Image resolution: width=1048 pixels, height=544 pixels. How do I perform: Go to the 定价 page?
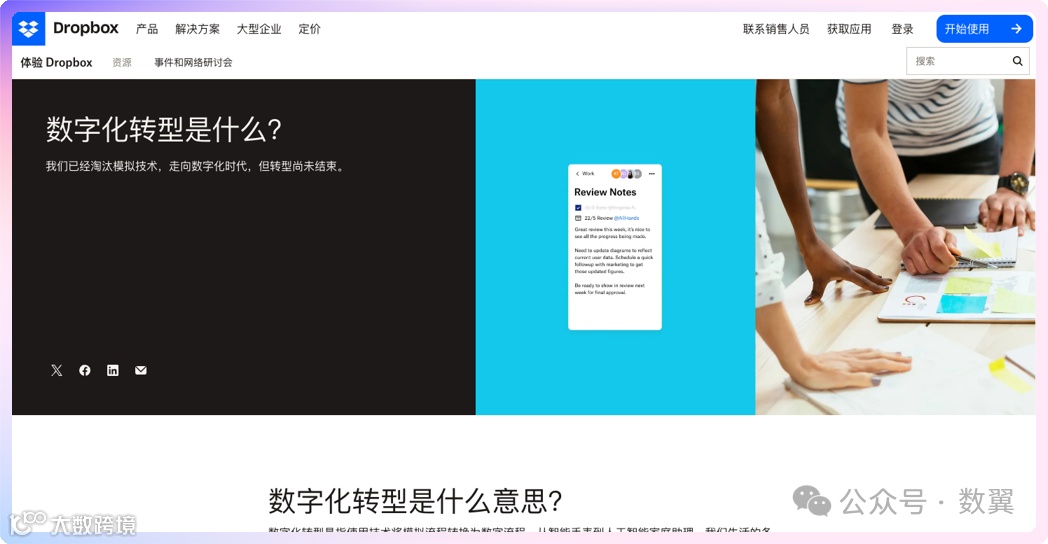point(309,29)
